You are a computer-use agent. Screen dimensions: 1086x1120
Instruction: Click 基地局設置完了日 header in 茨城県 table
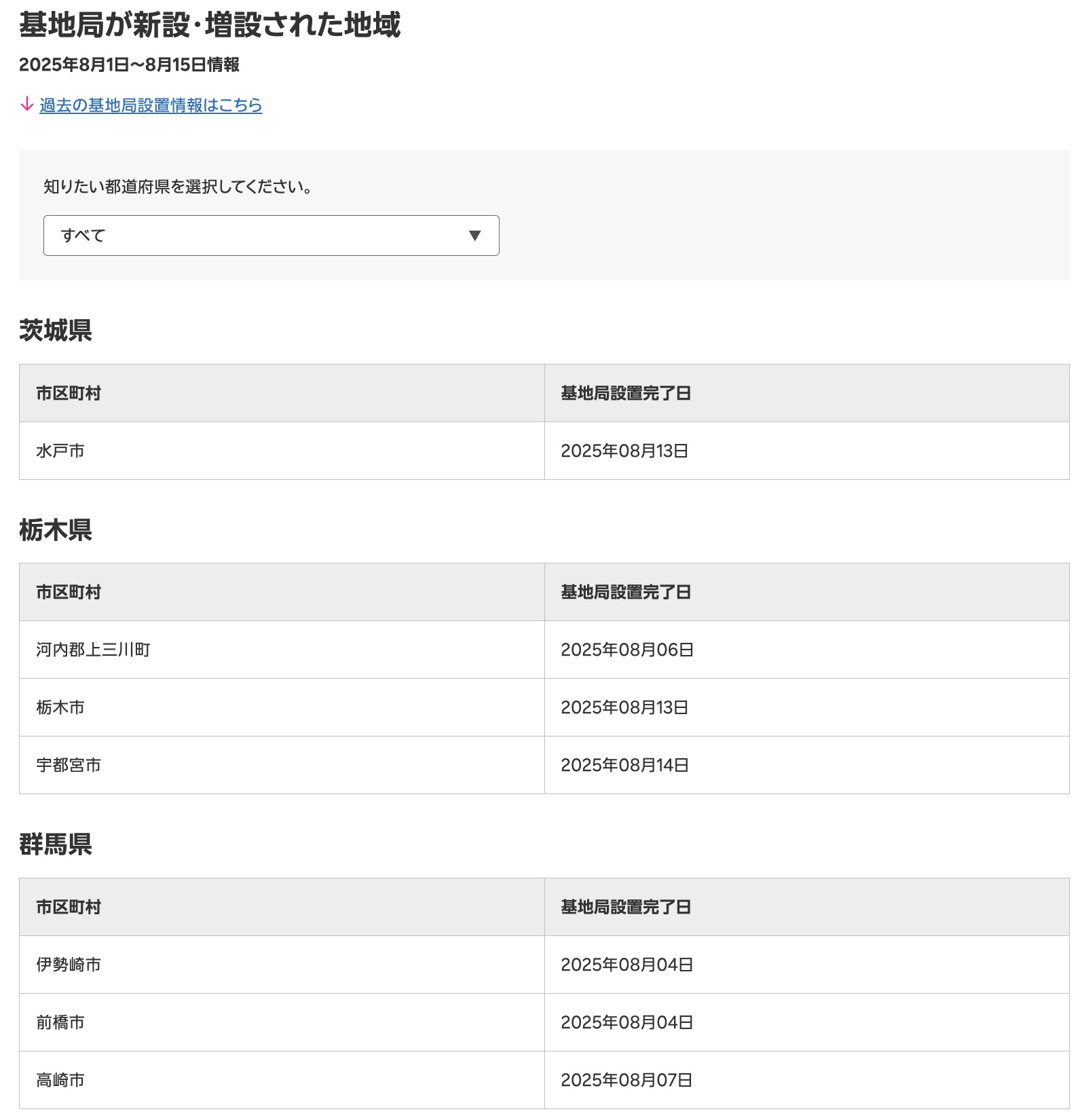[x=806, y=393]
